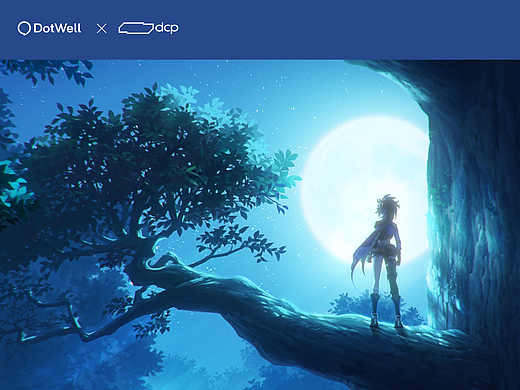Image resolution: width=520 pixels, height=390 pixels.
Task: Click the dcp logo
Action: coord(148,28)
